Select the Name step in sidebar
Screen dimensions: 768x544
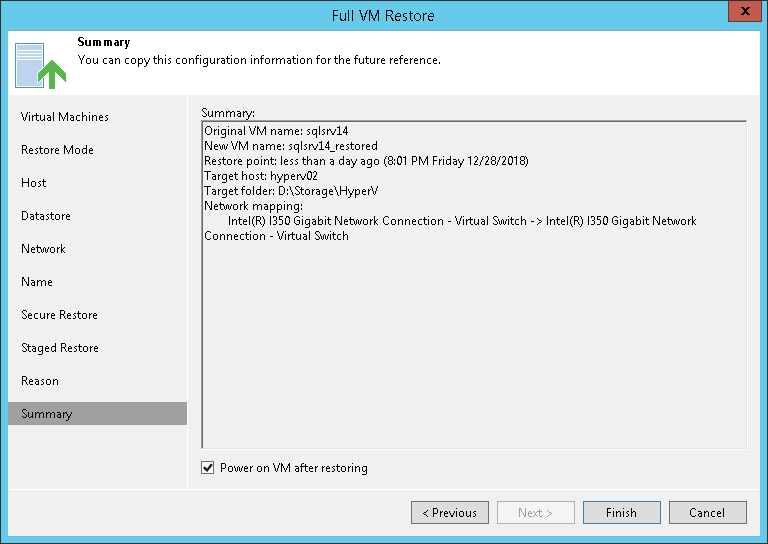pyautogui.click(x=37, y=282)
